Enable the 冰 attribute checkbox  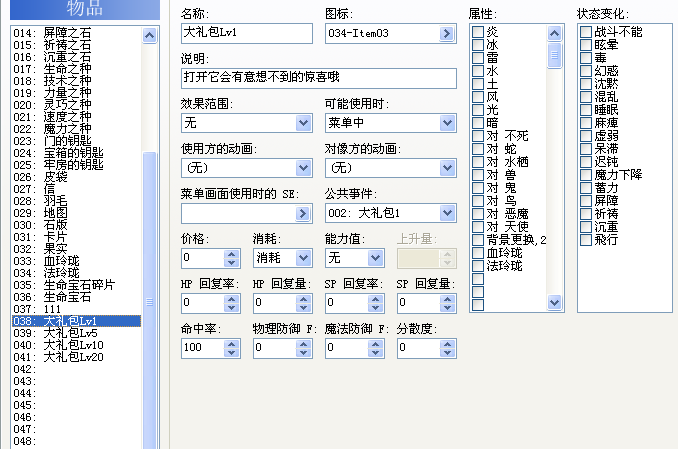pos(478,45)
